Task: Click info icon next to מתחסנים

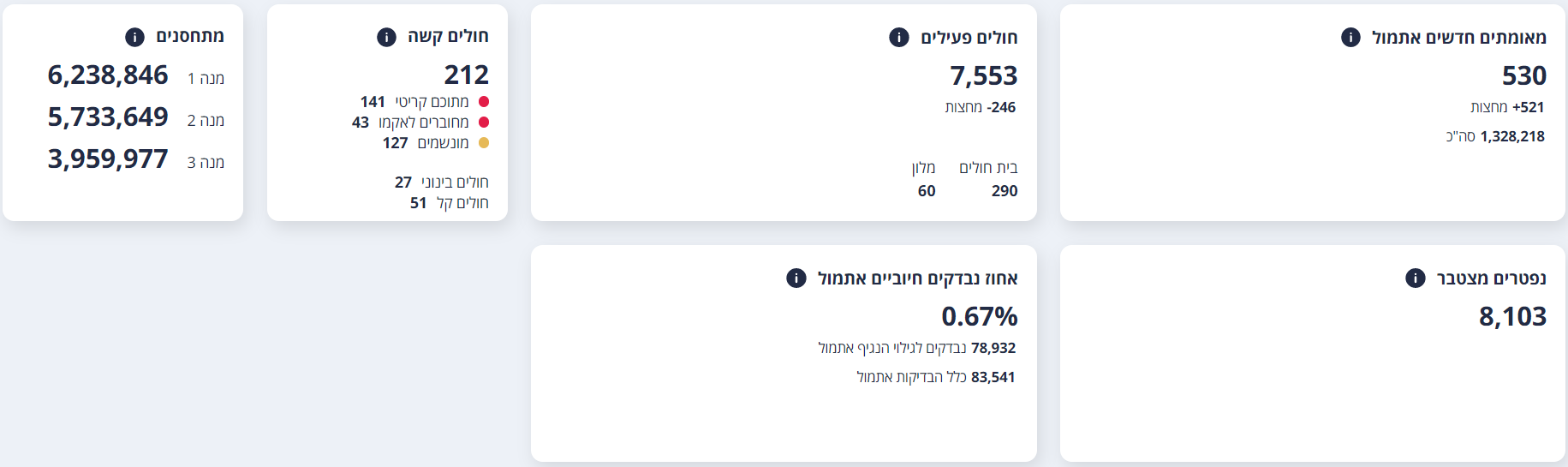Action: (134, 37)
